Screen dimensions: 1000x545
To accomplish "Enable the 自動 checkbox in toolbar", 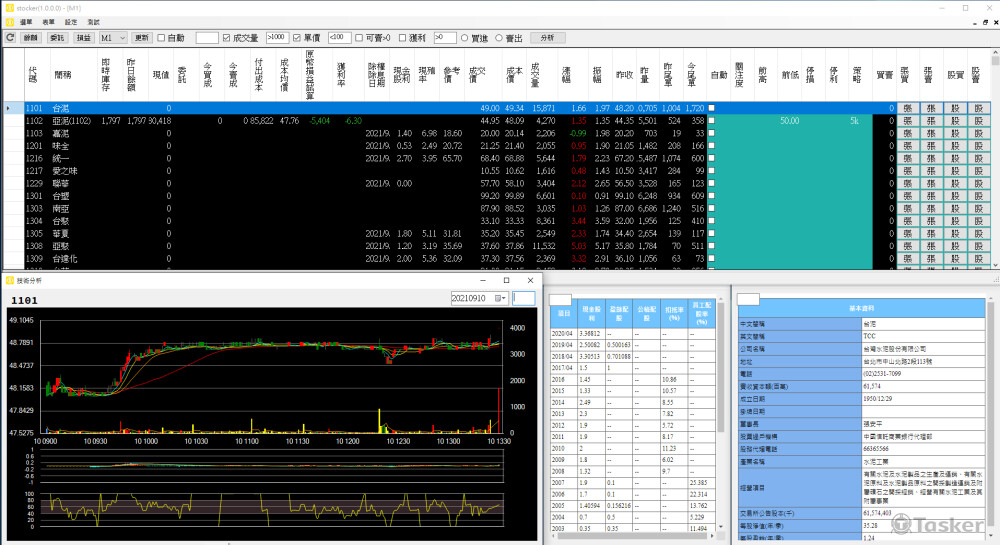I will 163,38.
